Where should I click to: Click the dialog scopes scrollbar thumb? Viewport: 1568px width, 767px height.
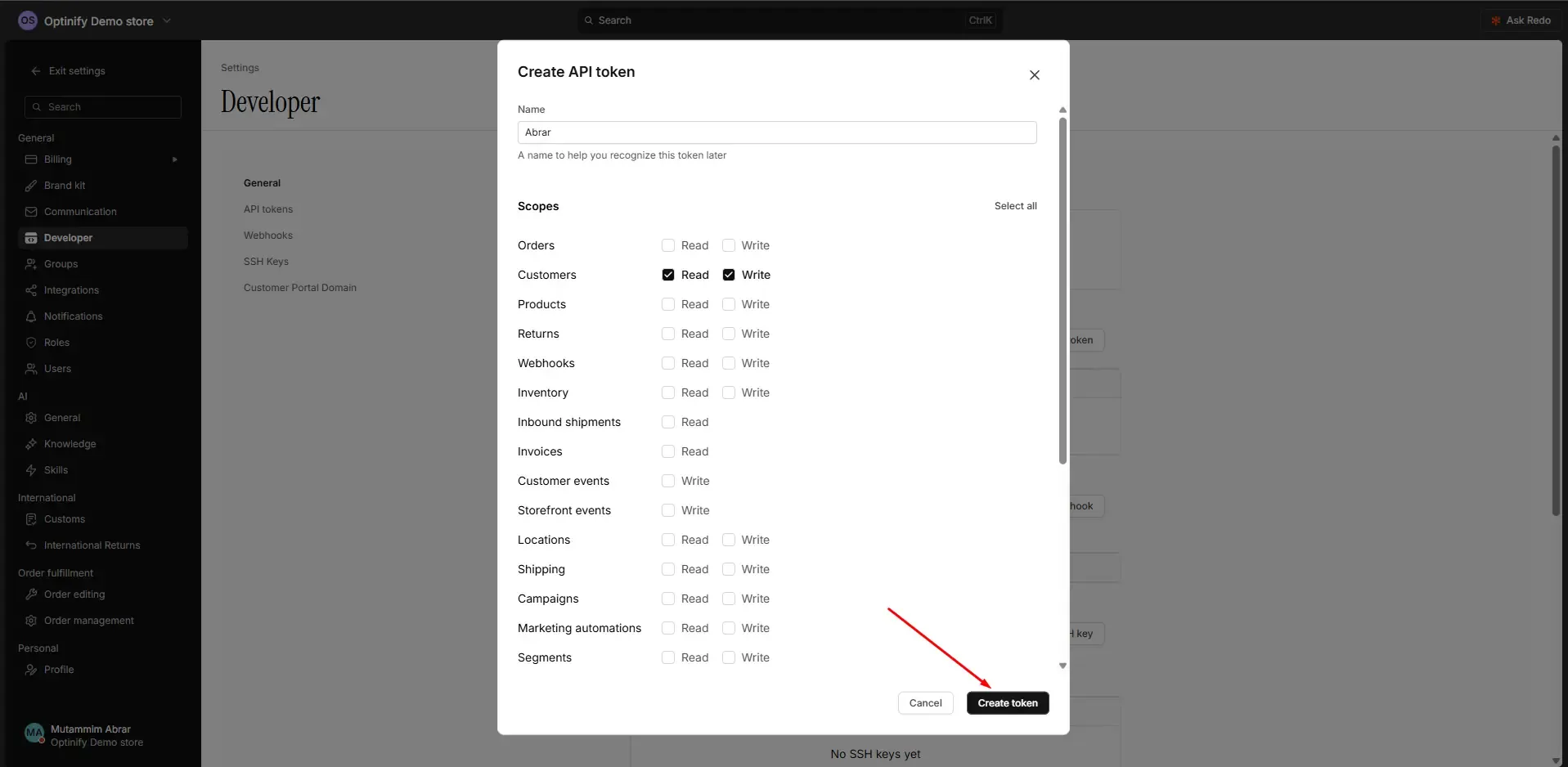pos(1063,290)
